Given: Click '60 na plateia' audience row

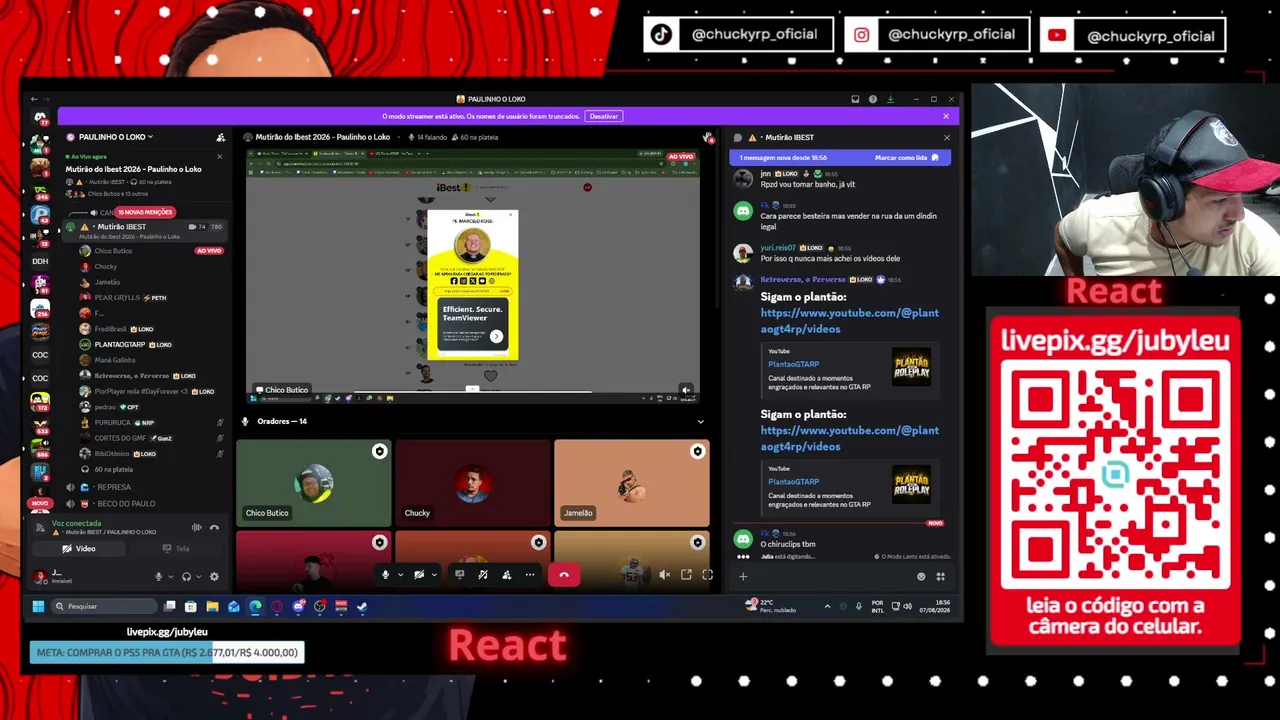Looking at the screenshot, I should coord(114,469).
